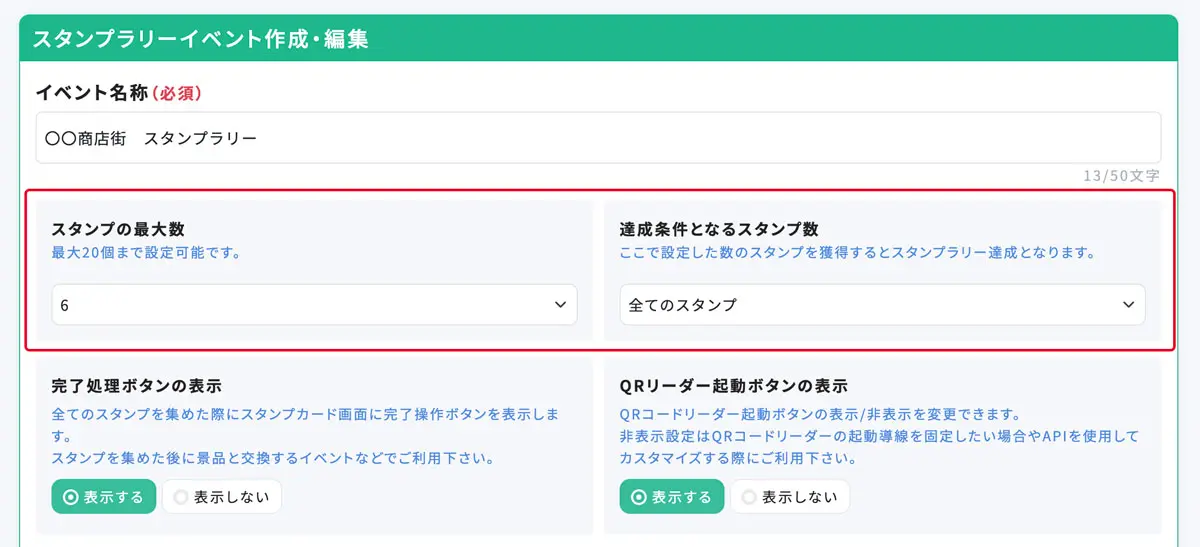
Task: Click the イベント名称 (必須) label
Action: click(x=120, y=93)
